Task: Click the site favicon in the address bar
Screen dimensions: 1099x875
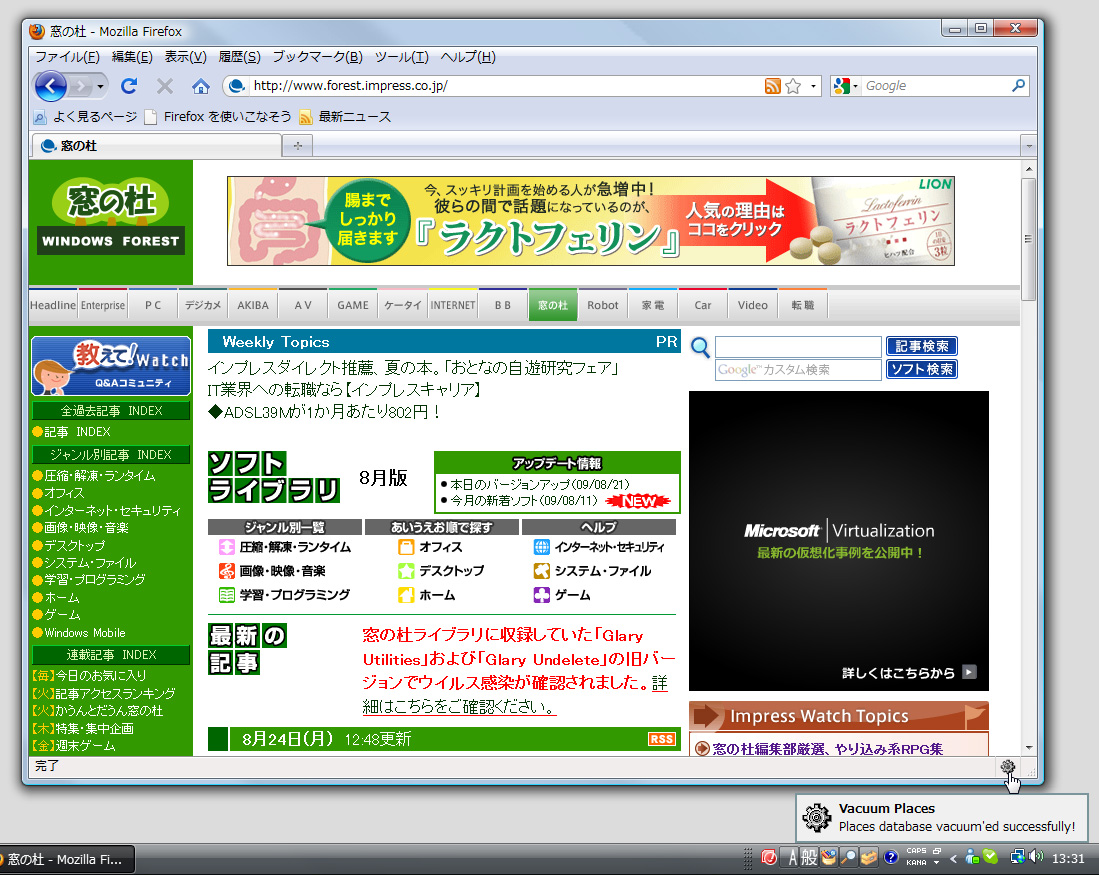Action: click(x=237, y=86)
